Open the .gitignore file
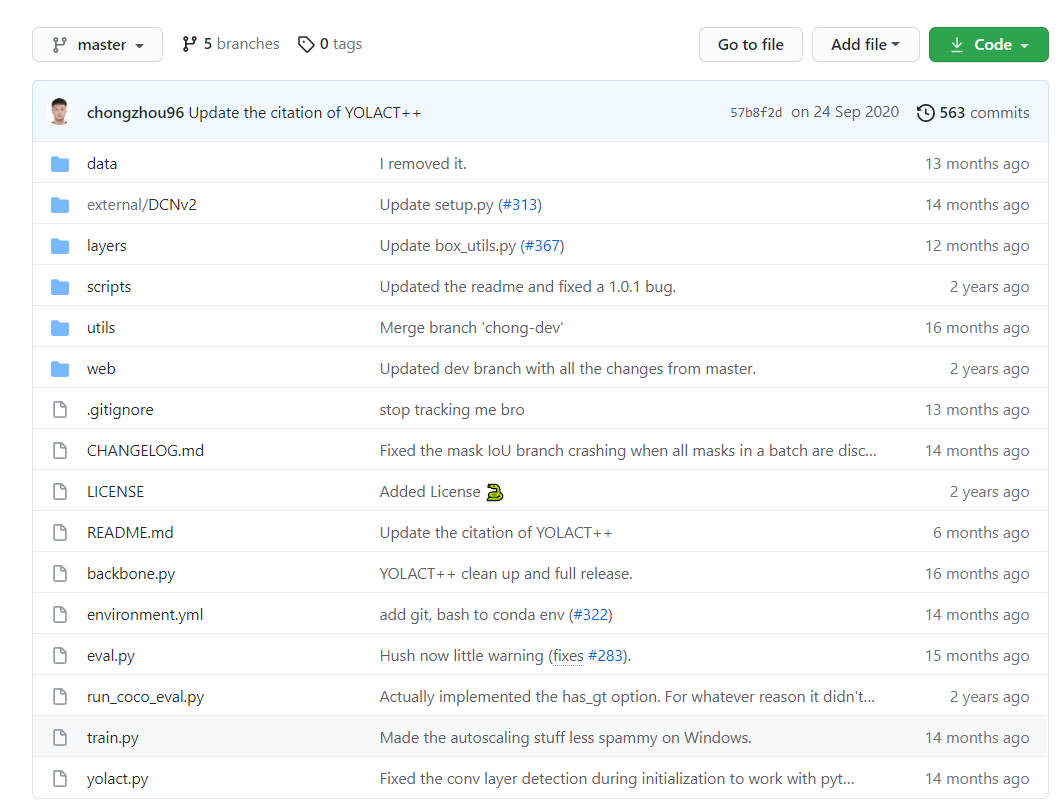The width and height of the screenshot is (1062, 812). tap(120, 410)
